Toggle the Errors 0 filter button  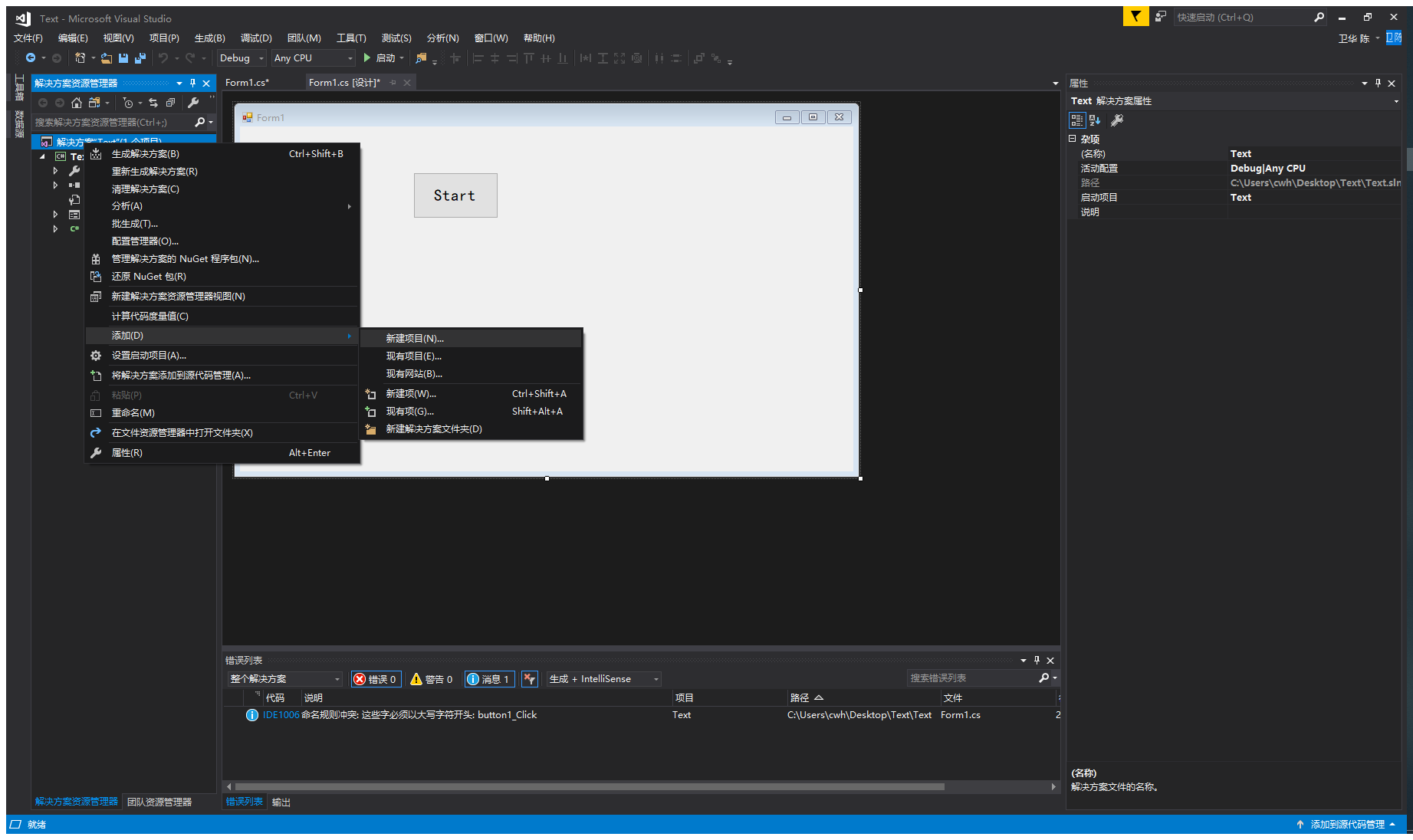pos(376,679)
